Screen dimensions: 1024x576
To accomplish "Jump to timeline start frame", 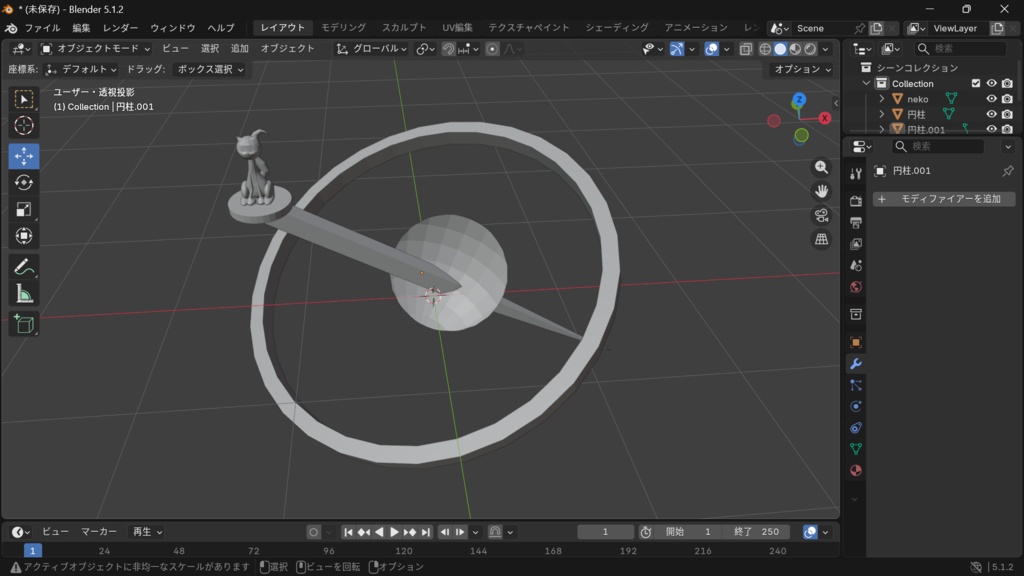I will [x=348, y=532].
